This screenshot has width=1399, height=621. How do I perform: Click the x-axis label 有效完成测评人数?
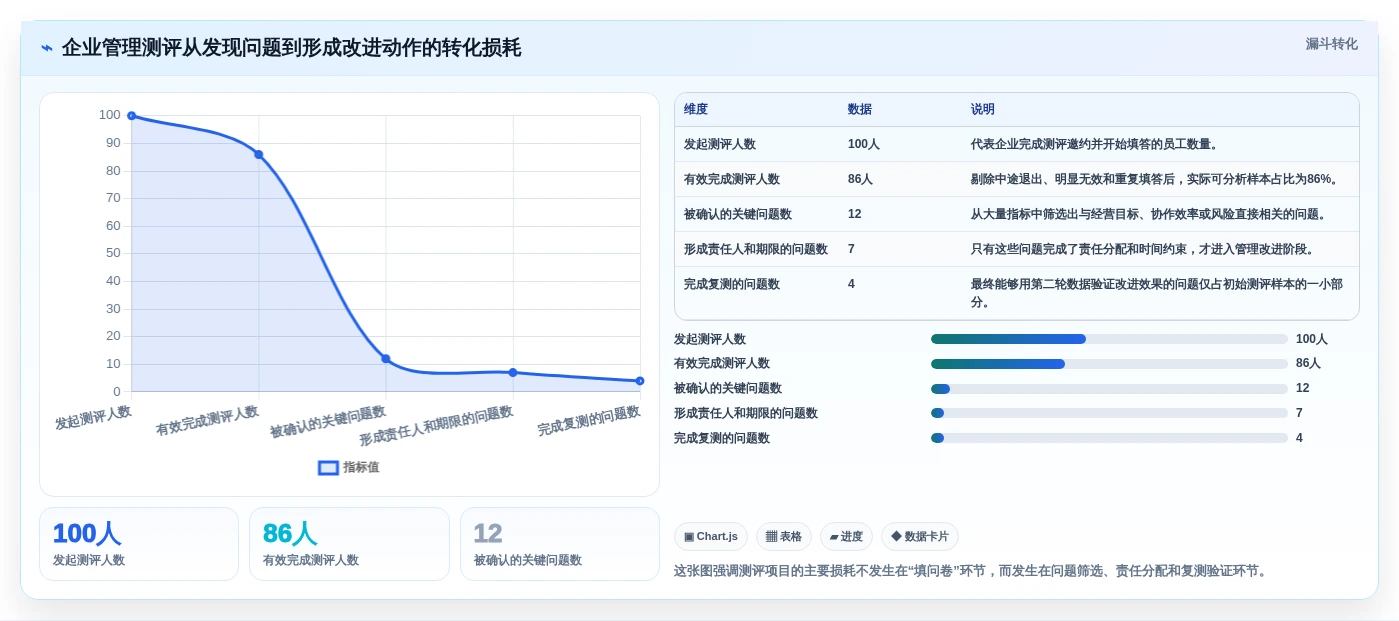[x=207, y=421]
